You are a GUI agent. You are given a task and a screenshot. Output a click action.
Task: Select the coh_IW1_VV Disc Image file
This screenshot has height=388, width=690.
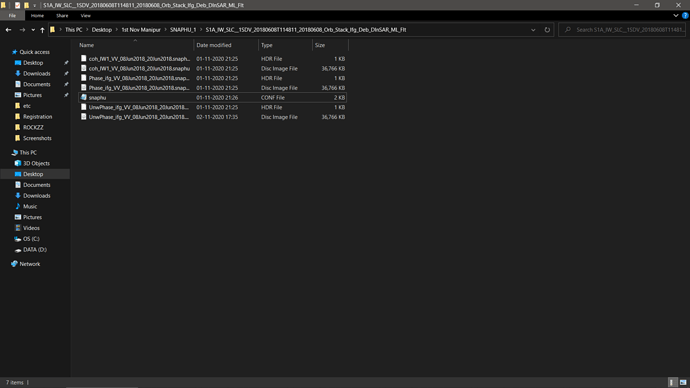[212, 68]
